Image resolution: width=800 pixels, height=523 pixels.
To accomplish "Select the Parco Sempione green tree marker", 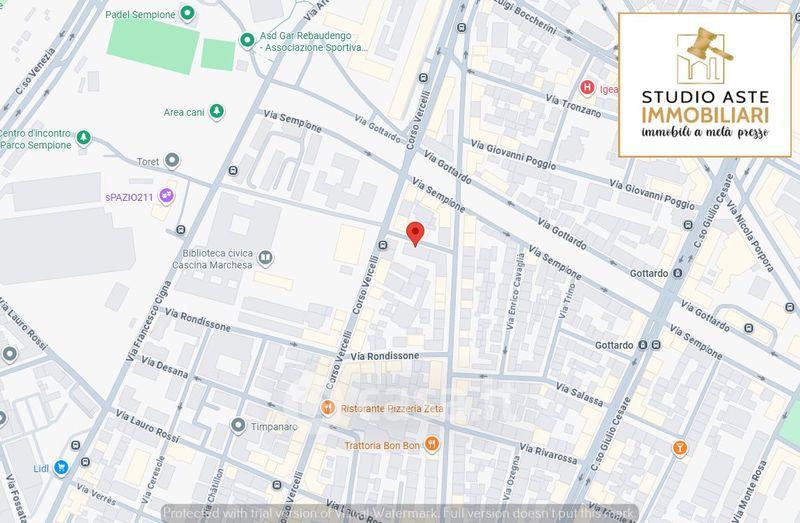I will pos(84,137).
